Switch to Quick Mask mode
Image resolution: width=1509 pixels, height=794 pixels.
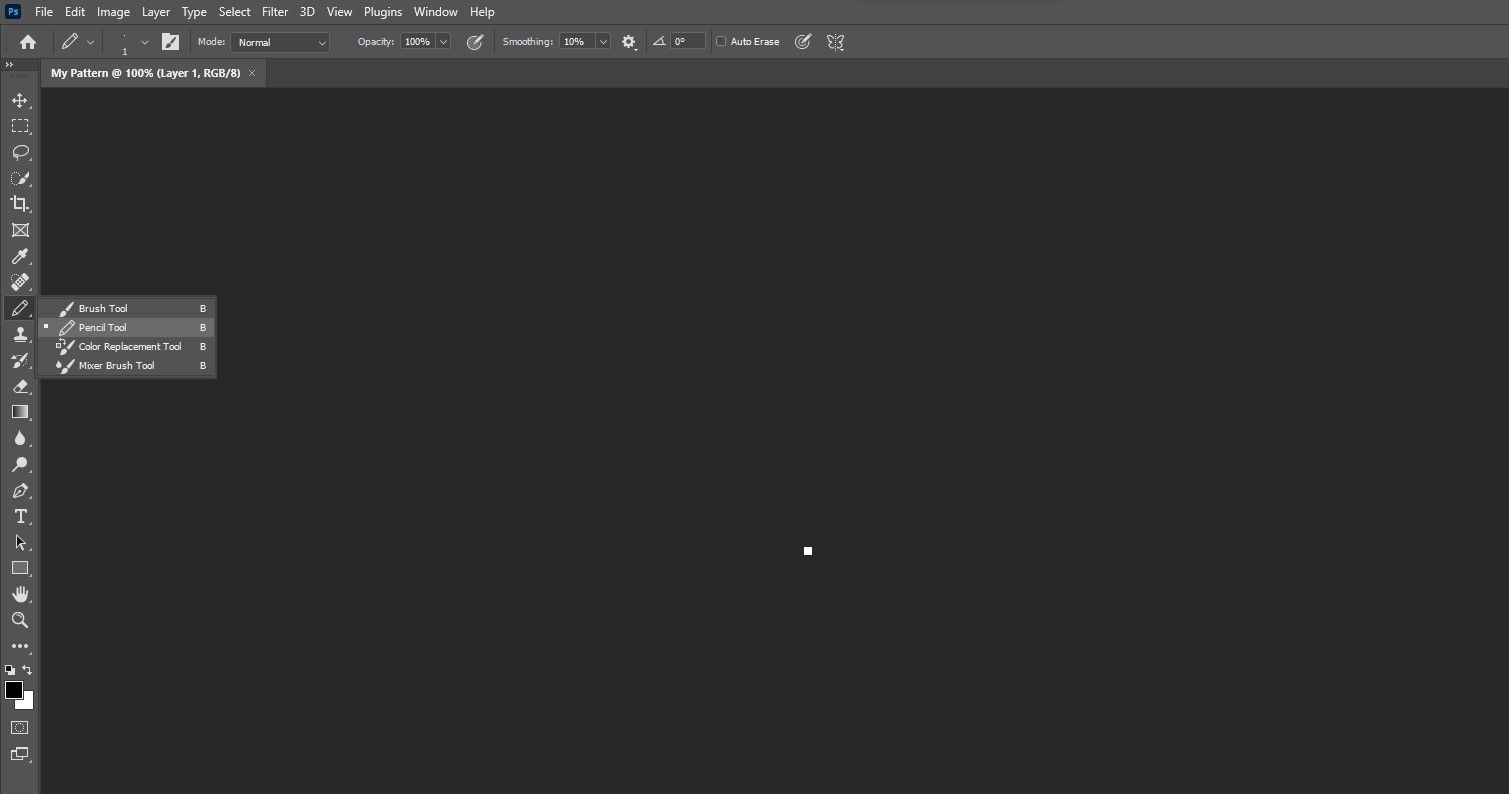pyautogui.click(x=19, y=727)
